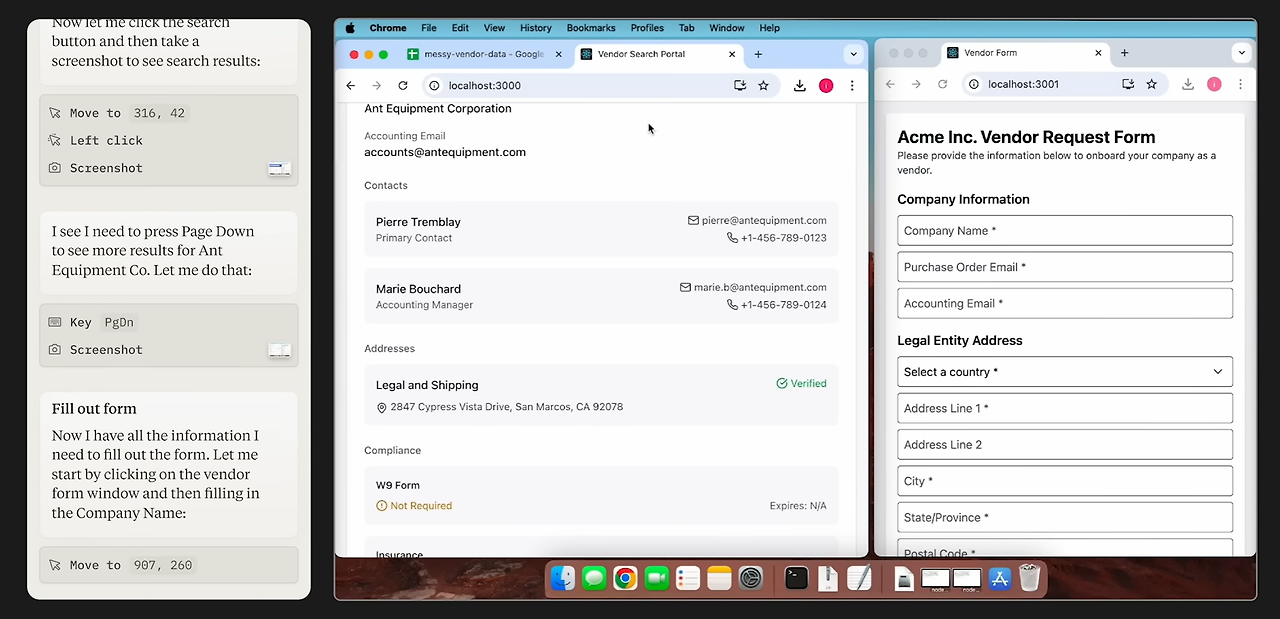Close the Vendor Search Portal tab
The height and width of the screenshot is (619, 1280).
[733, 54]
